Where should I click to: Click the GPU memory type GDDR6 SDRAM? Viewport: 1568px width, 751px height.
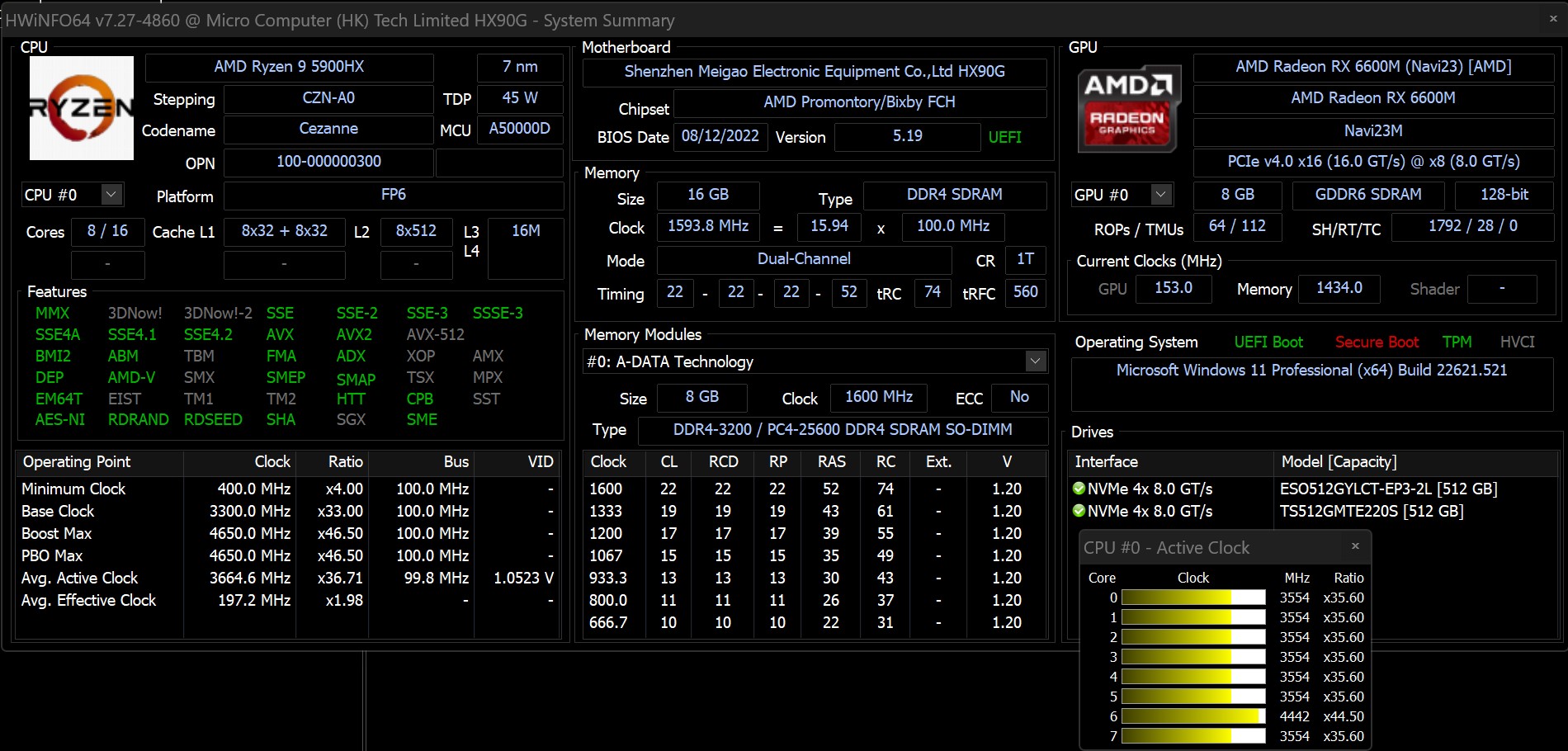point(1368,195)
